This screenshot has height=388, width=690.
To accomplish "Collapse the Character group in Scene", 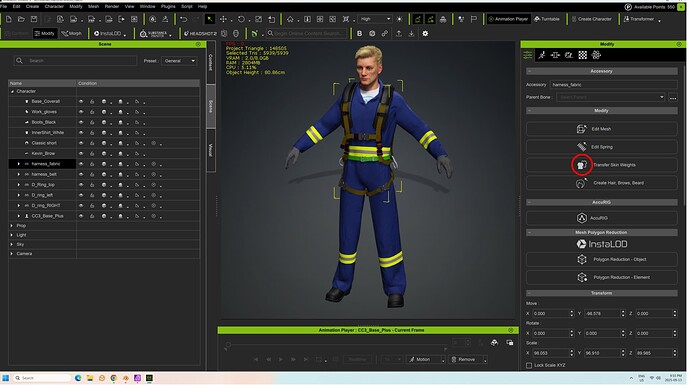I will point(12,92).
